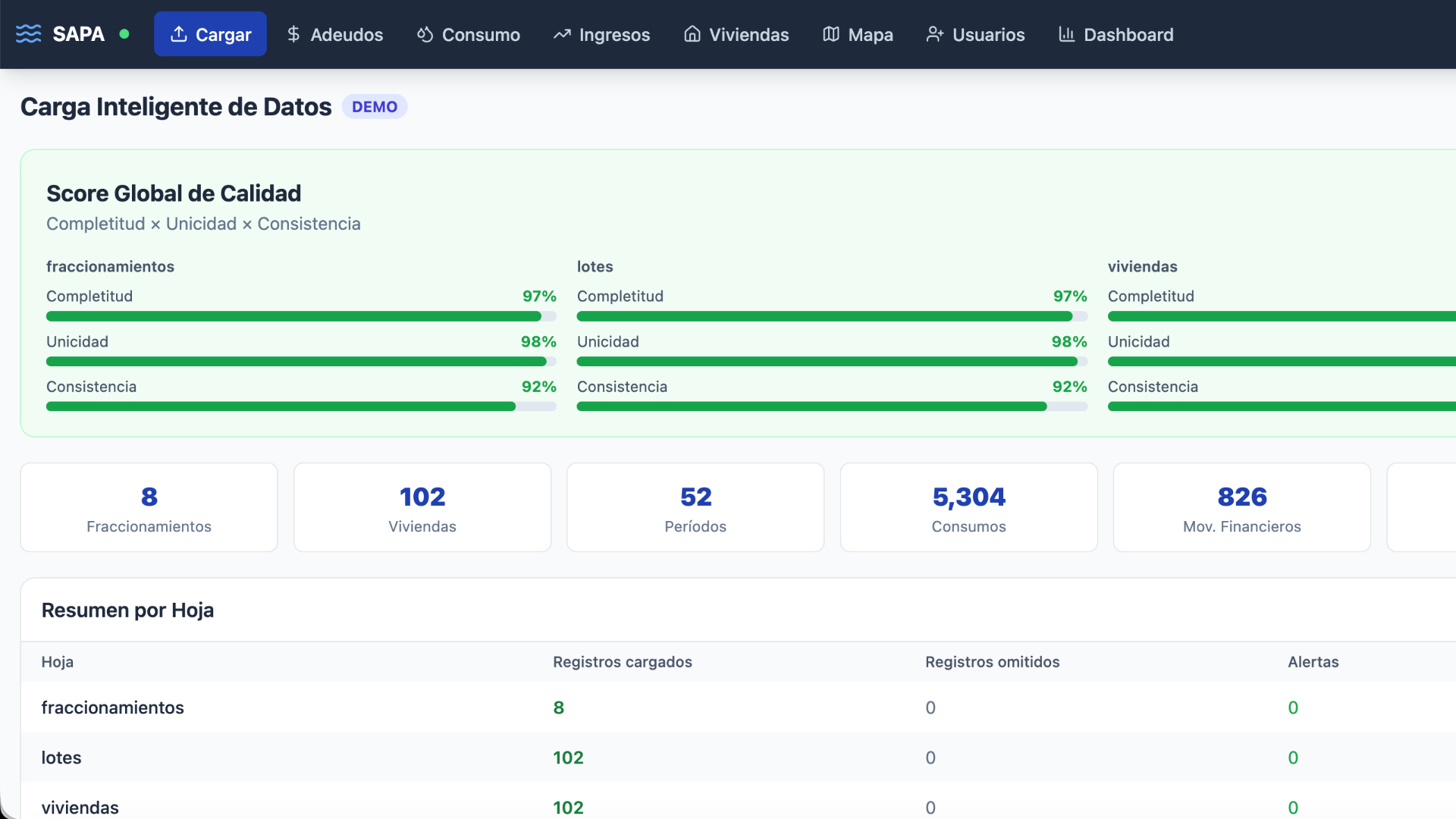Switch to Ingresos page

click(602, 34)
